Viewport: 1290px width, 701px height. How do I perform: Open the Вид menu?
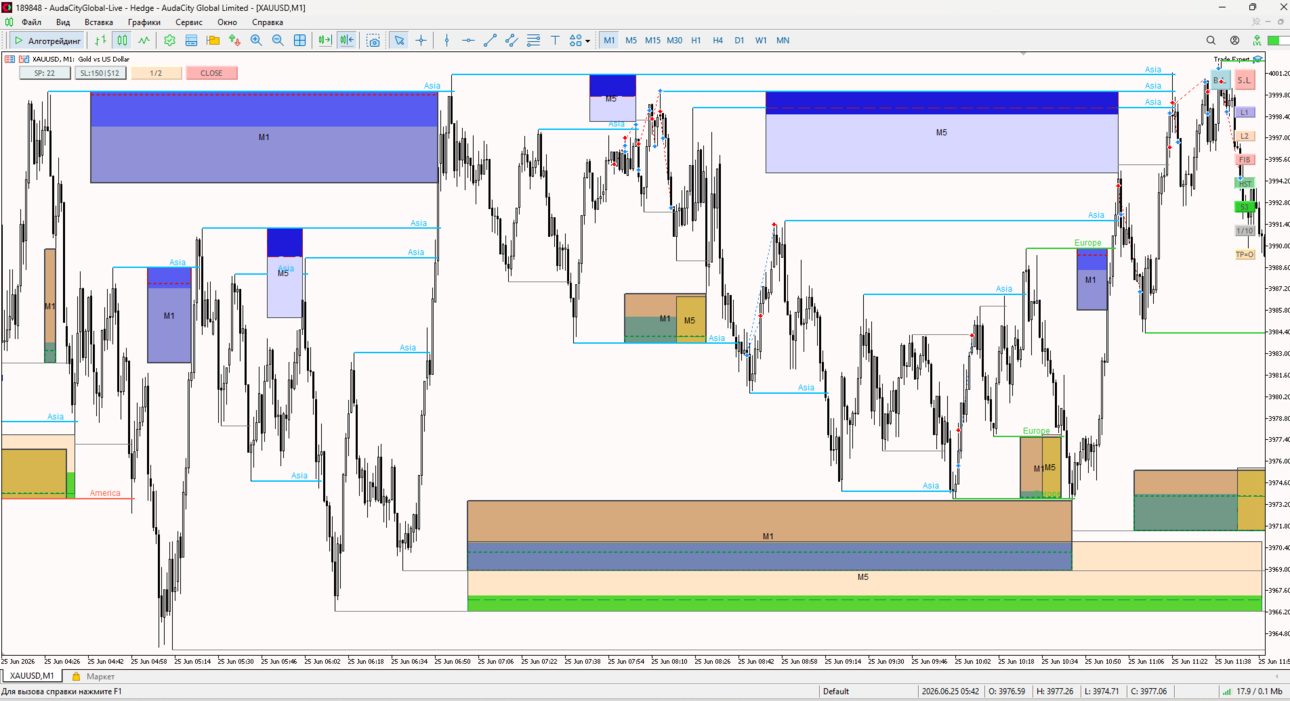point(63,22)
